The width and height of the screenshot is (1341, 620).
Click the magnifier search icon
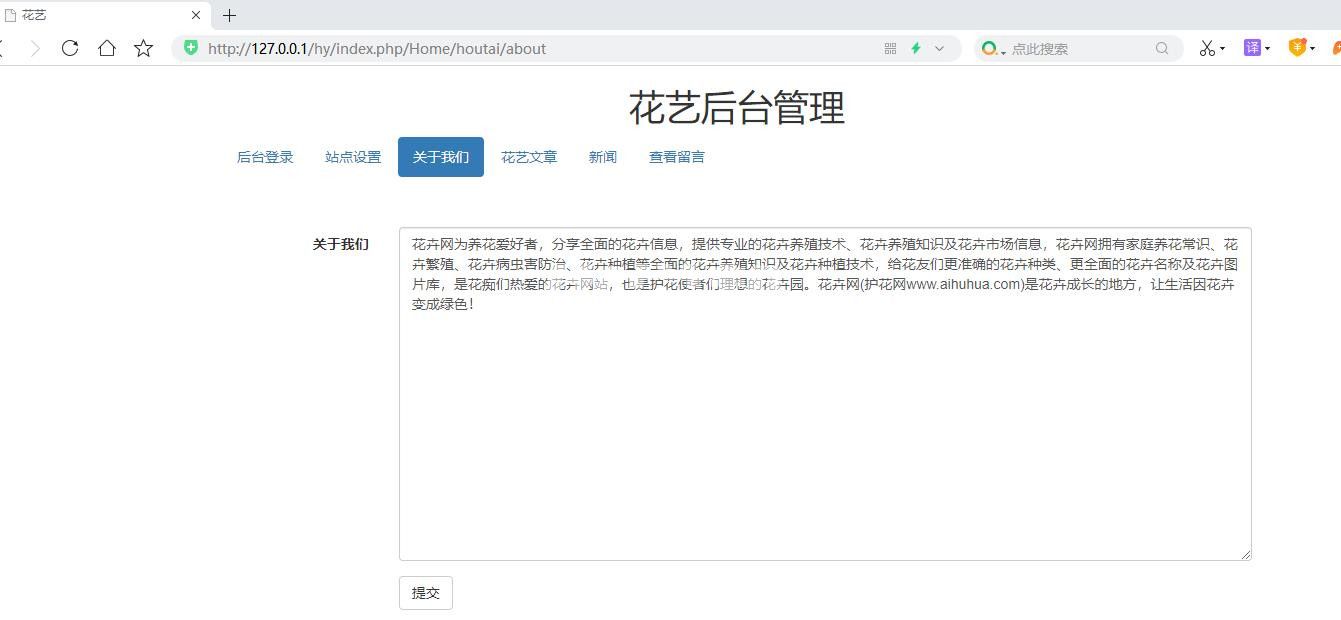[x=1162, y=48]
